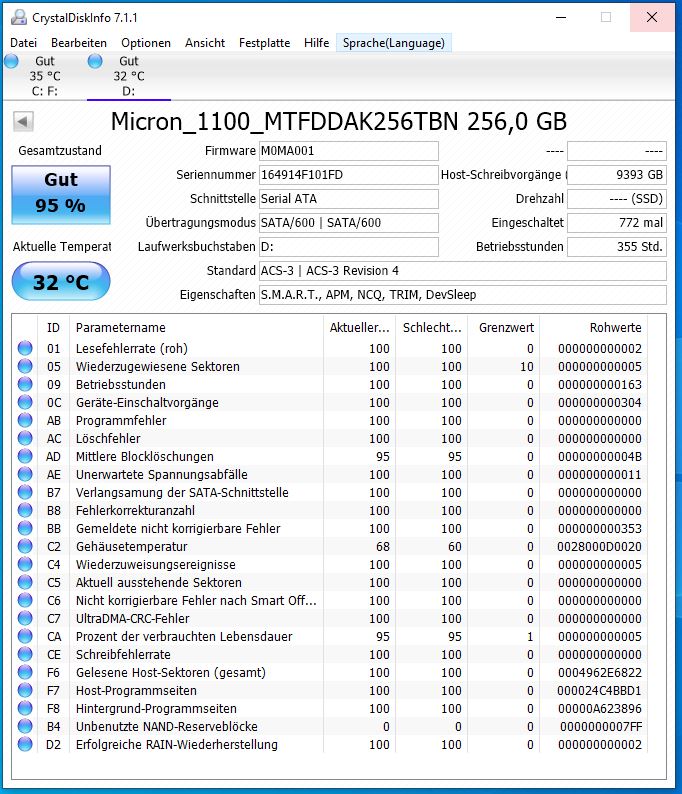Click status orb for Wiederzugewiesene Sektoren
682x794 pixels.
click(x=25, y=366)
